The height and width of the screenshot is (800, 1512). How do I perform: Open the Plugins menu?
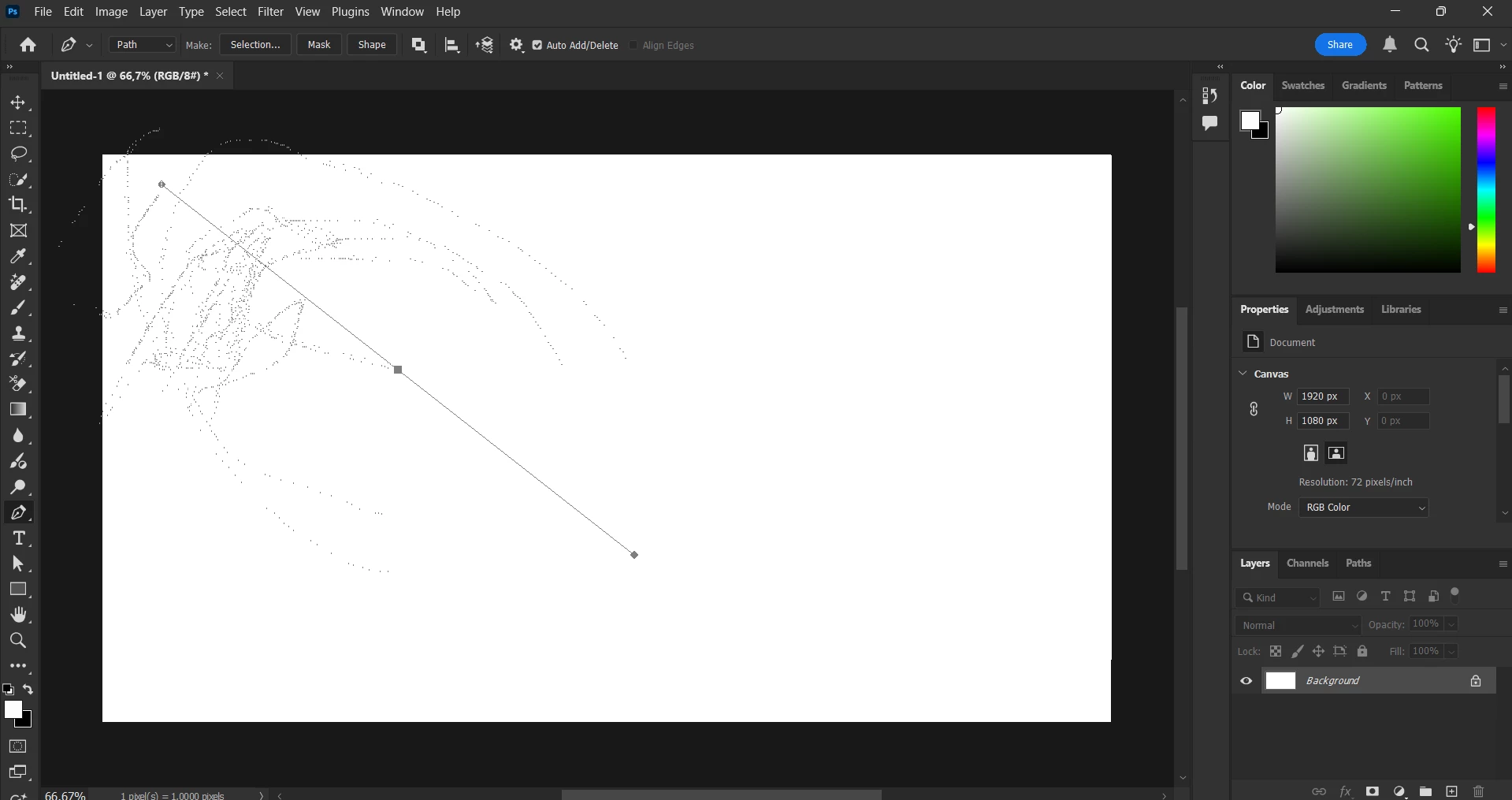pos(350,12)
